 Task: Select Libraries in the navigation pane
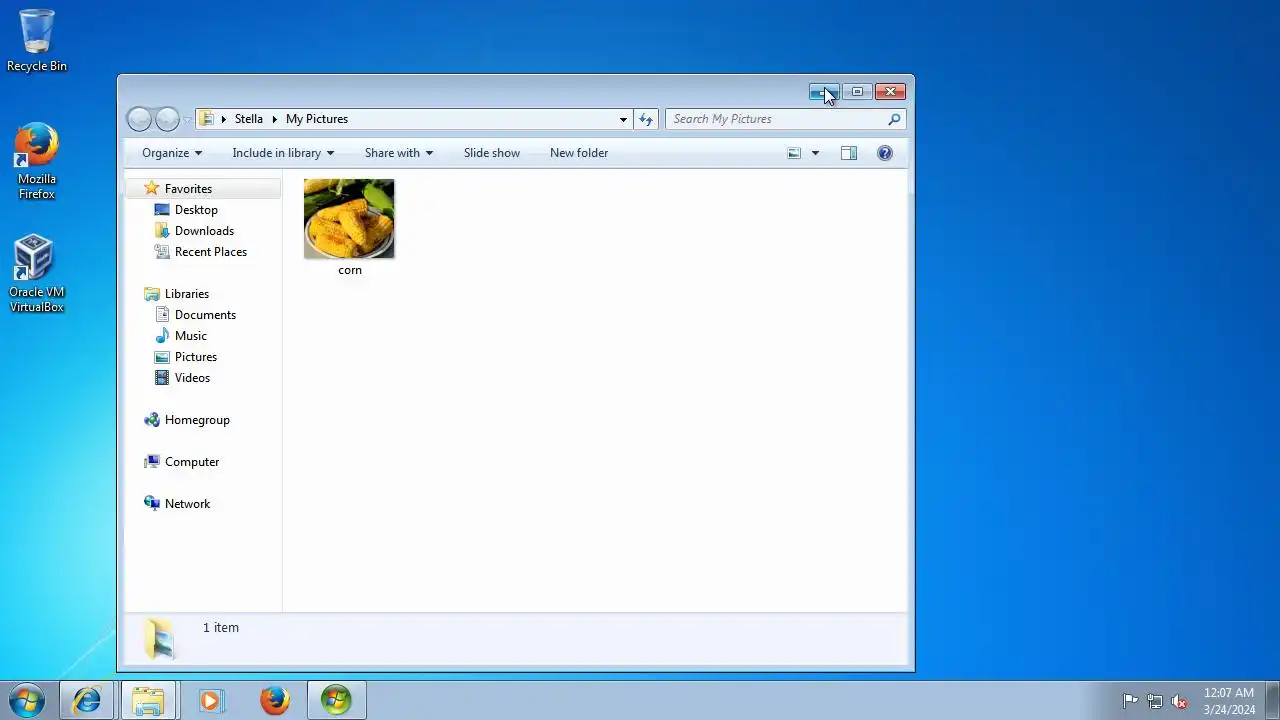pyautogui.click(x=187, y=294)
